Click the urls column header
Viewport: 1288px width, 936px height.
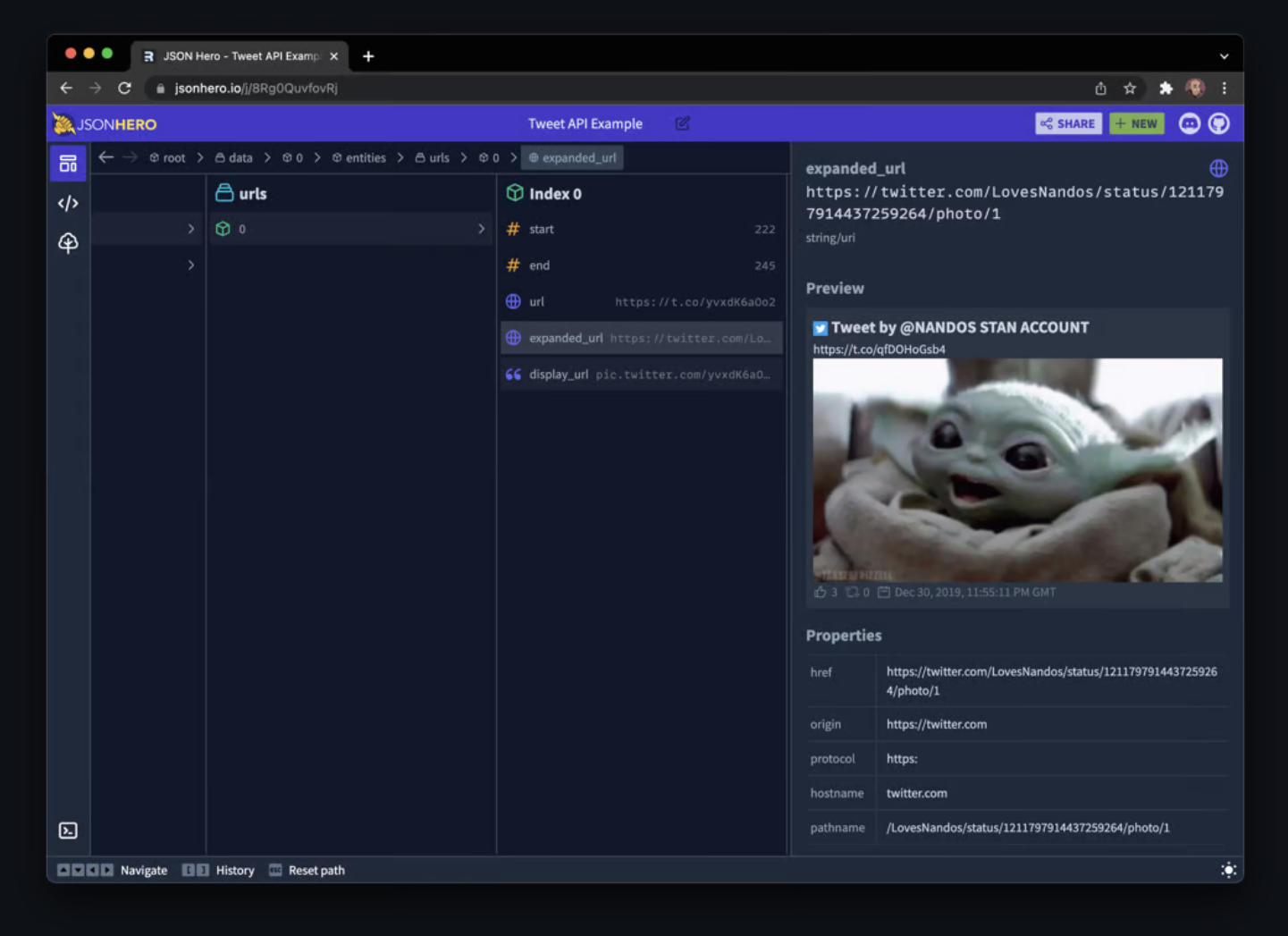[241, 193]
